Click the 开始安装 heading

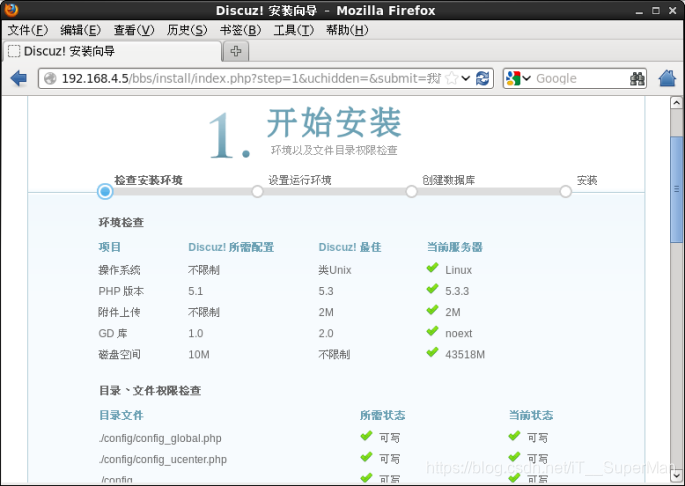pyautogui.click(x=334, y=123)
